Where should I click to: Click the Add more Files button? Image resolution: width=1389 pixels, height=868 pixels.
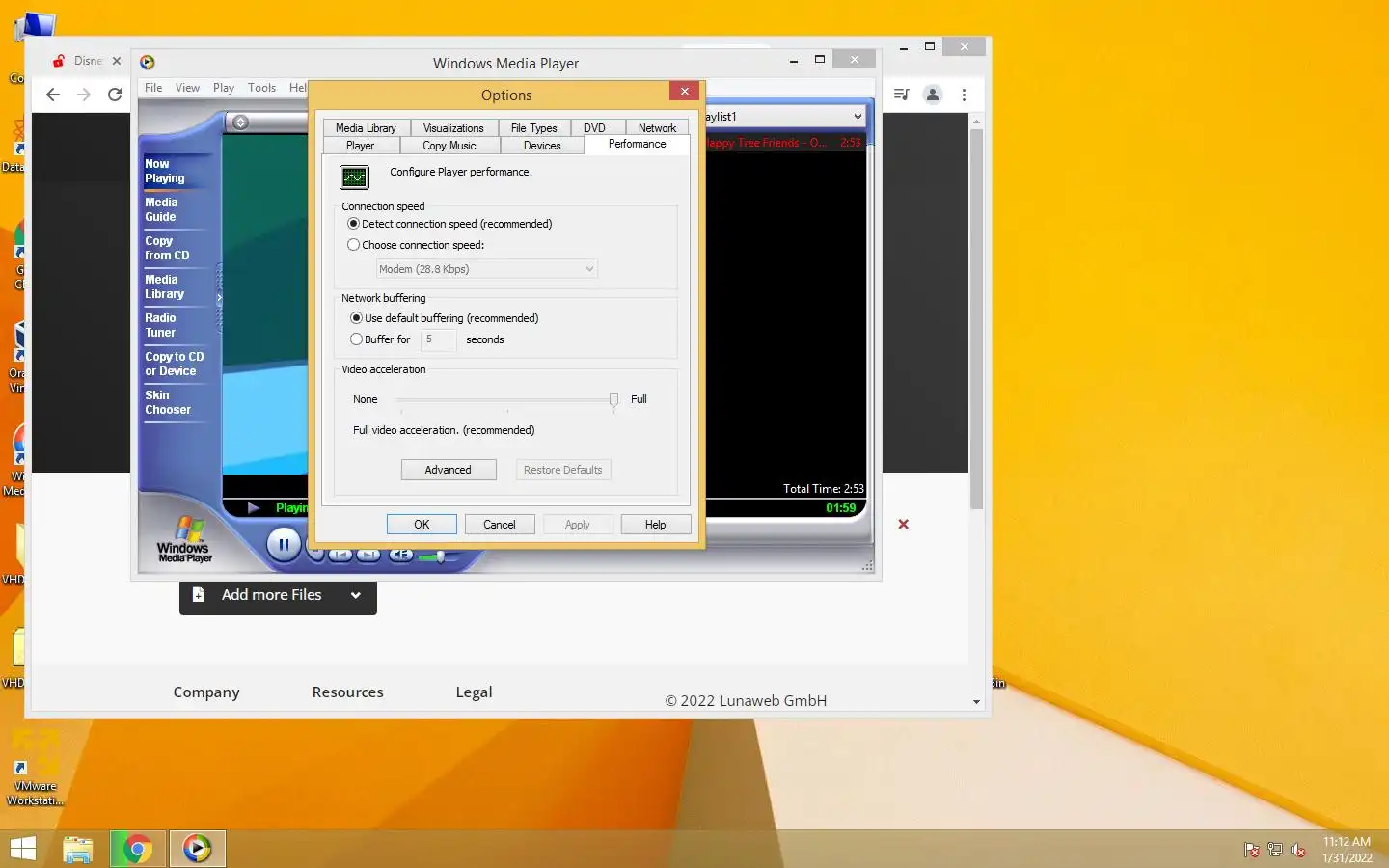coord(278,595)
